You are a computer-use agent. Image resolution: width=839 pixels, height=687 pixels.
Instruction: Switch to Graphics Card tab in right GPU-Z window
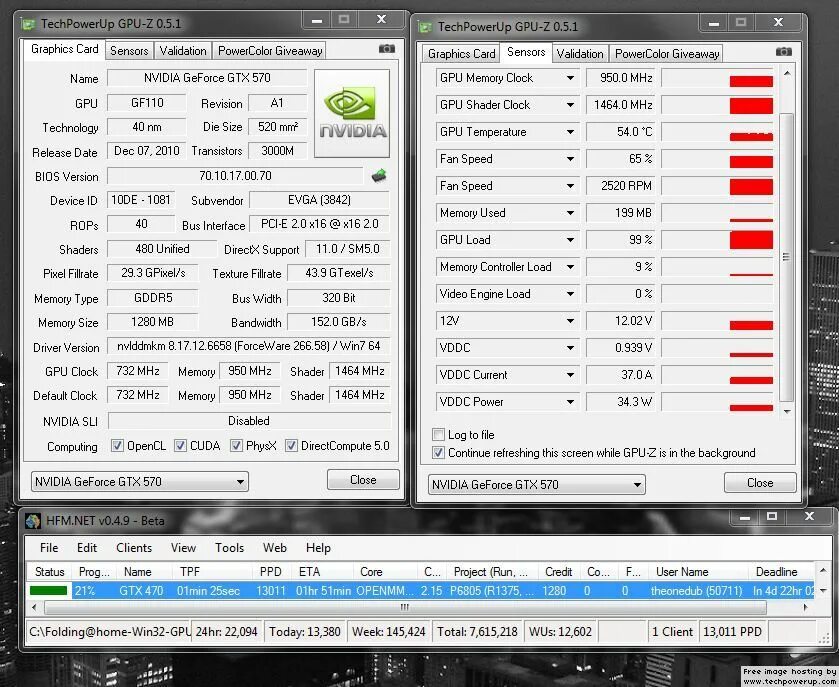coord(461,54)
